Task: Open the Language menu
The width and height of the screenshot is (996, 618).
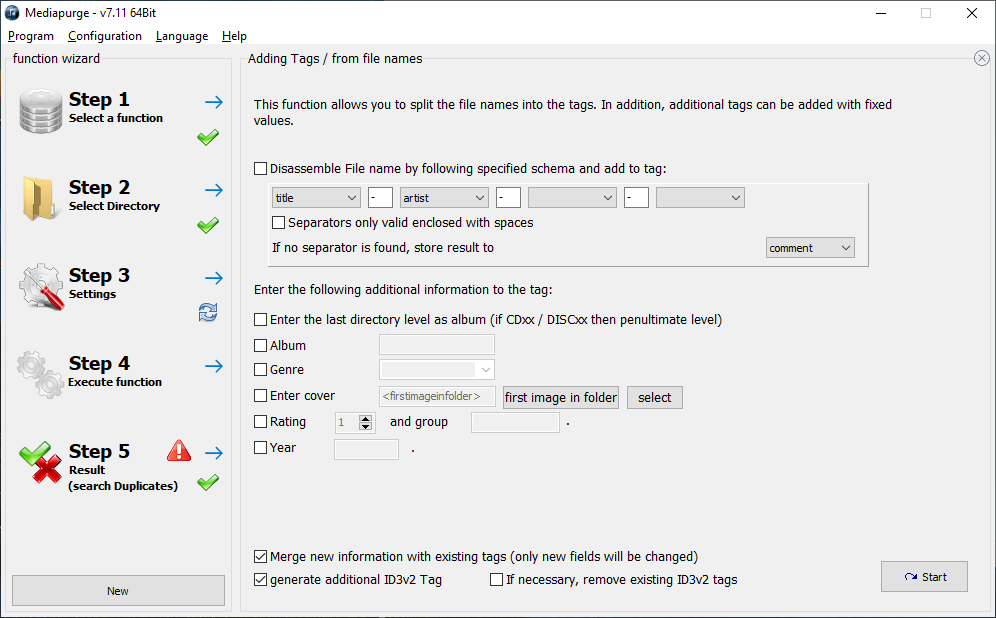Action: [x=182, y=36]
